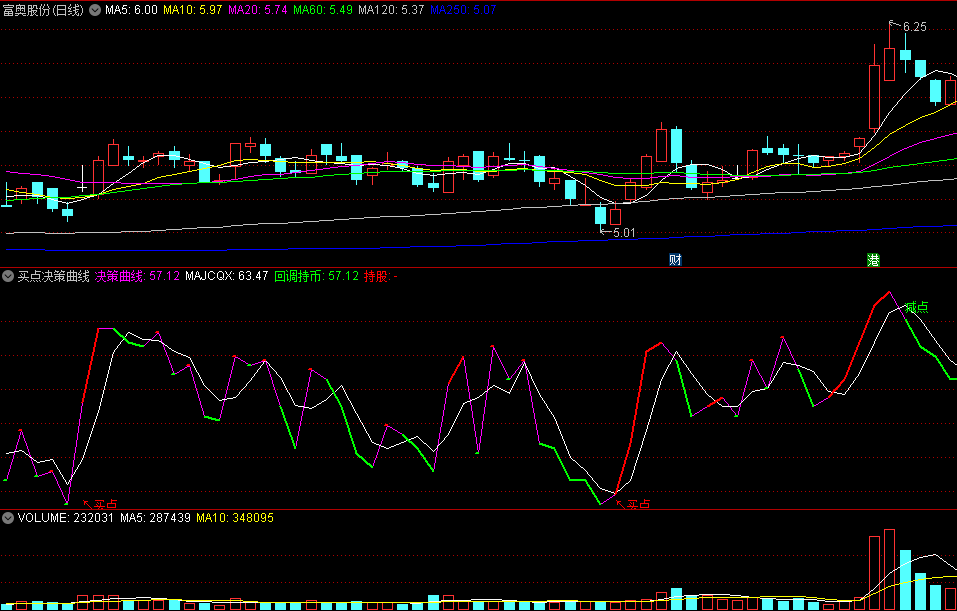Viewport: 957px width, 611px height.
Task: Select the MA120: 5.37 moving average label
Action: [391, 10]
